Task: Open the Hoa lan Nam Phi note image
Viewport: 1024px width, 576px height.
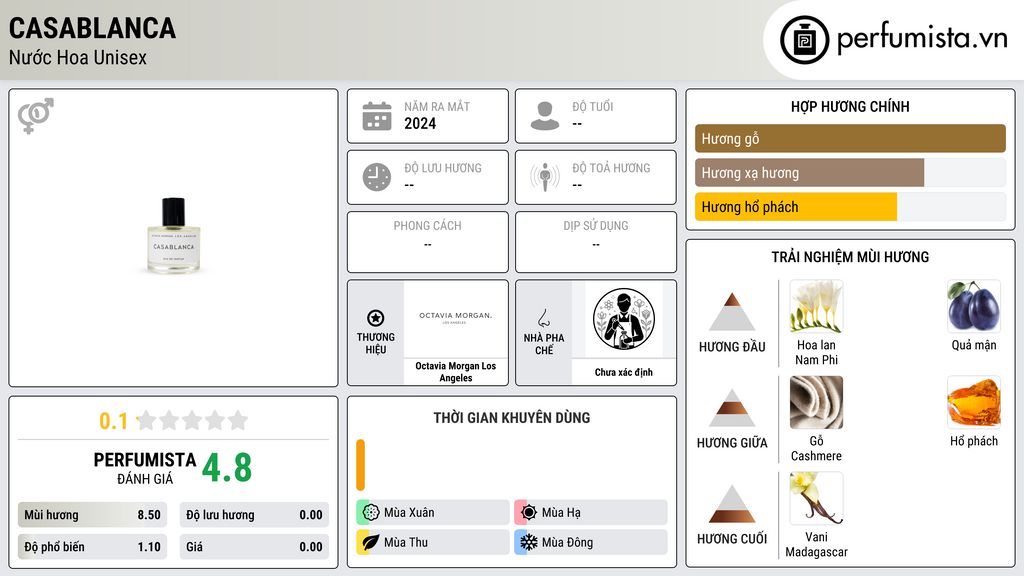Action: coord(816,306)
